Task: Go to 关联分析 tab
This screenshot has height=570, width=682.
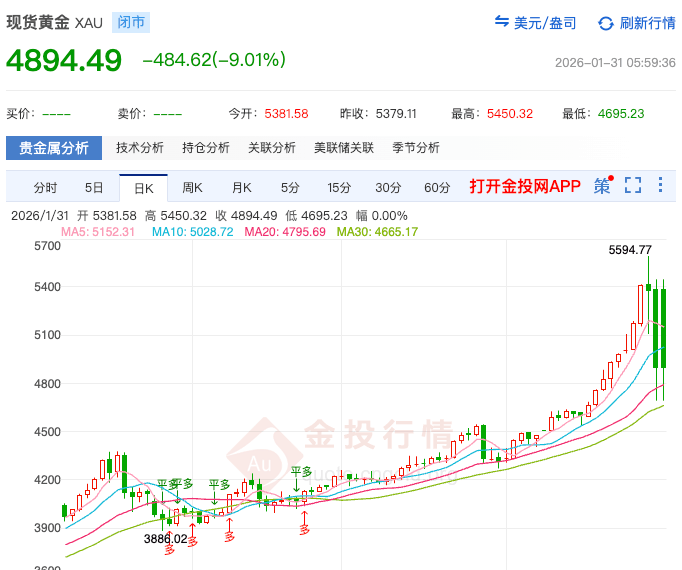Action: click(272, 148)
